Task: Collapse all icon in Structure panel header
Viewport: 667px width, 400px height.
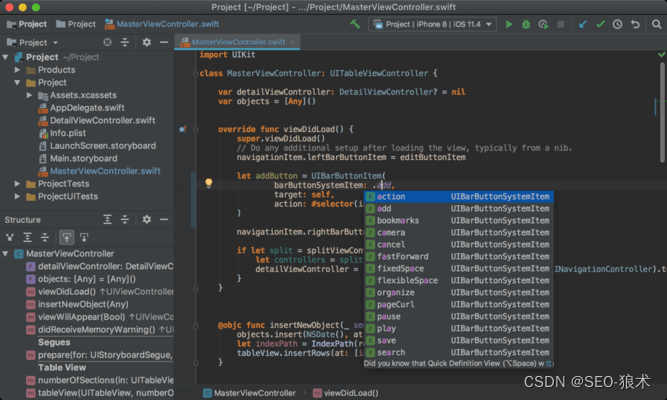Action: 125,220
